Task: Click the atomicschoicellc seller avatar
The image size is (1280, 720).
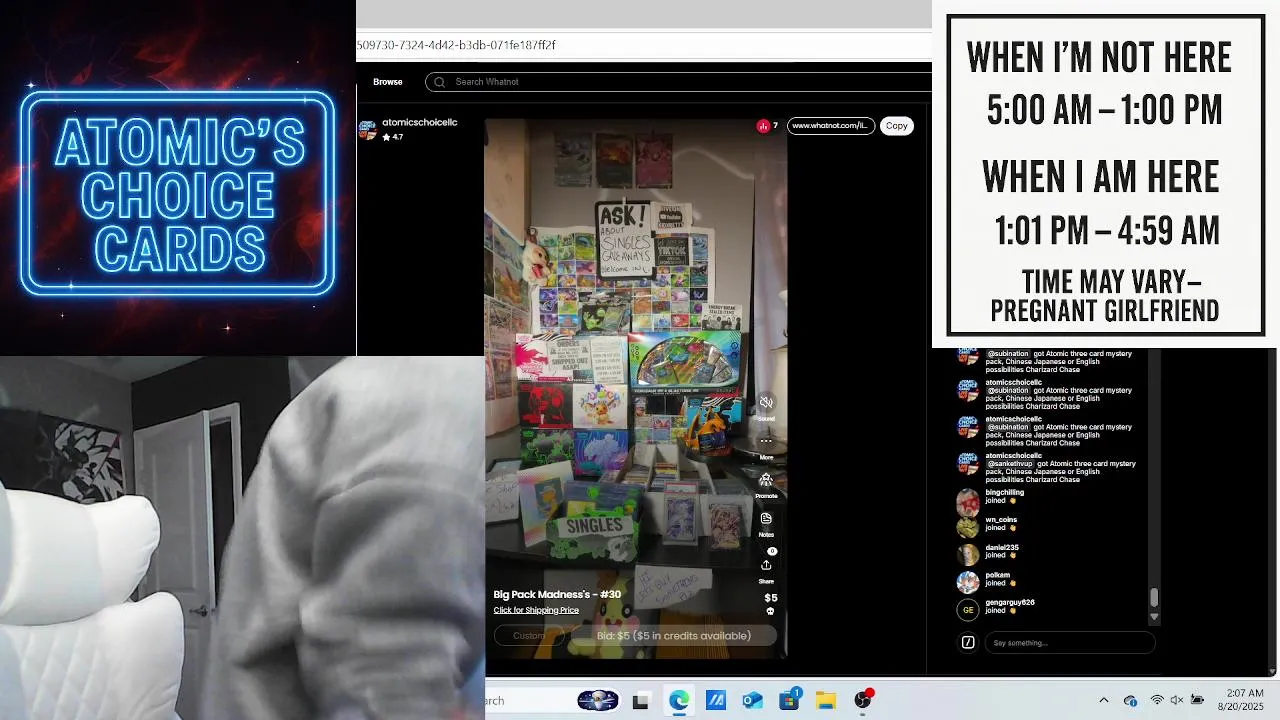Action: tap(367, 130)
